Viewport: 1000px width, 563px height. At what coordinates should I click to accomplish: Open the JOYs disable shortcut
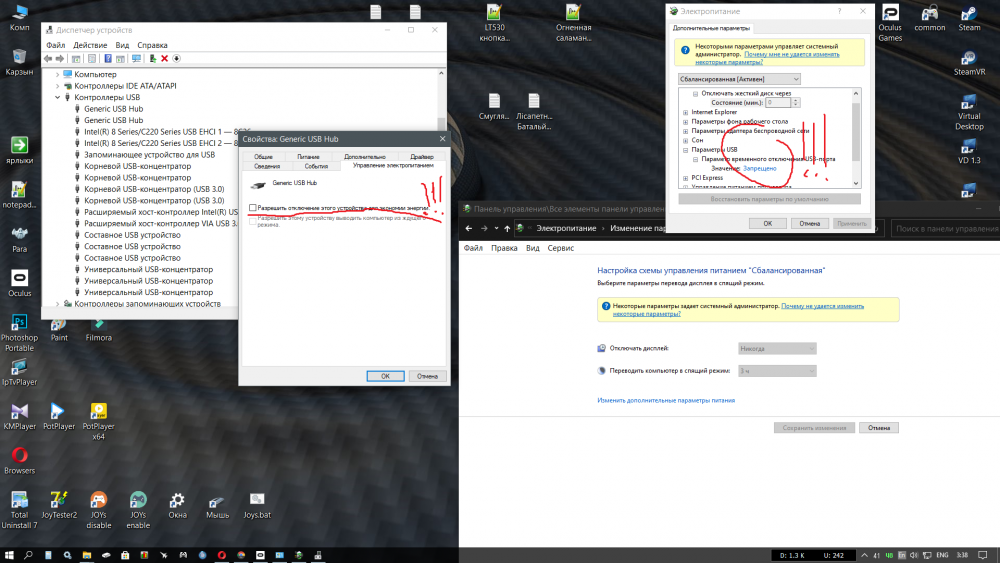tap(98, 510)
